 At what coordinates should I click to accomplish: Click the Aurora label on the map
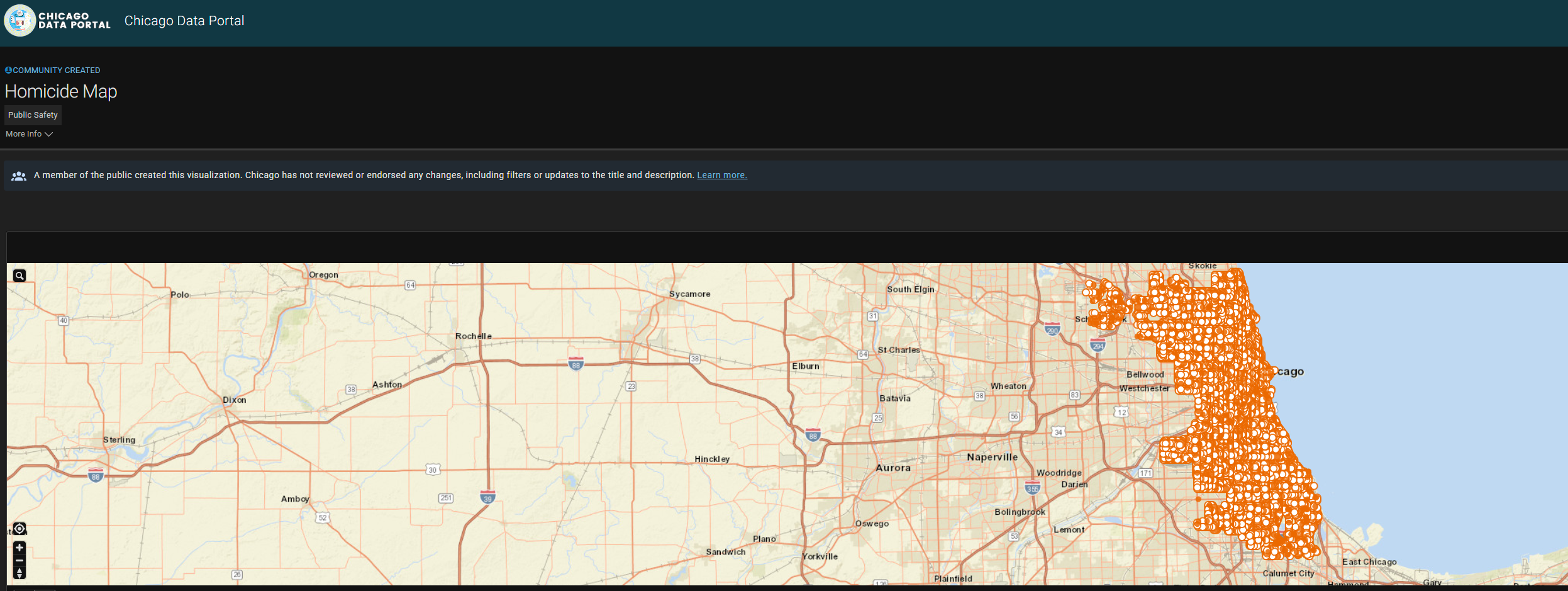tap(893, 468)
